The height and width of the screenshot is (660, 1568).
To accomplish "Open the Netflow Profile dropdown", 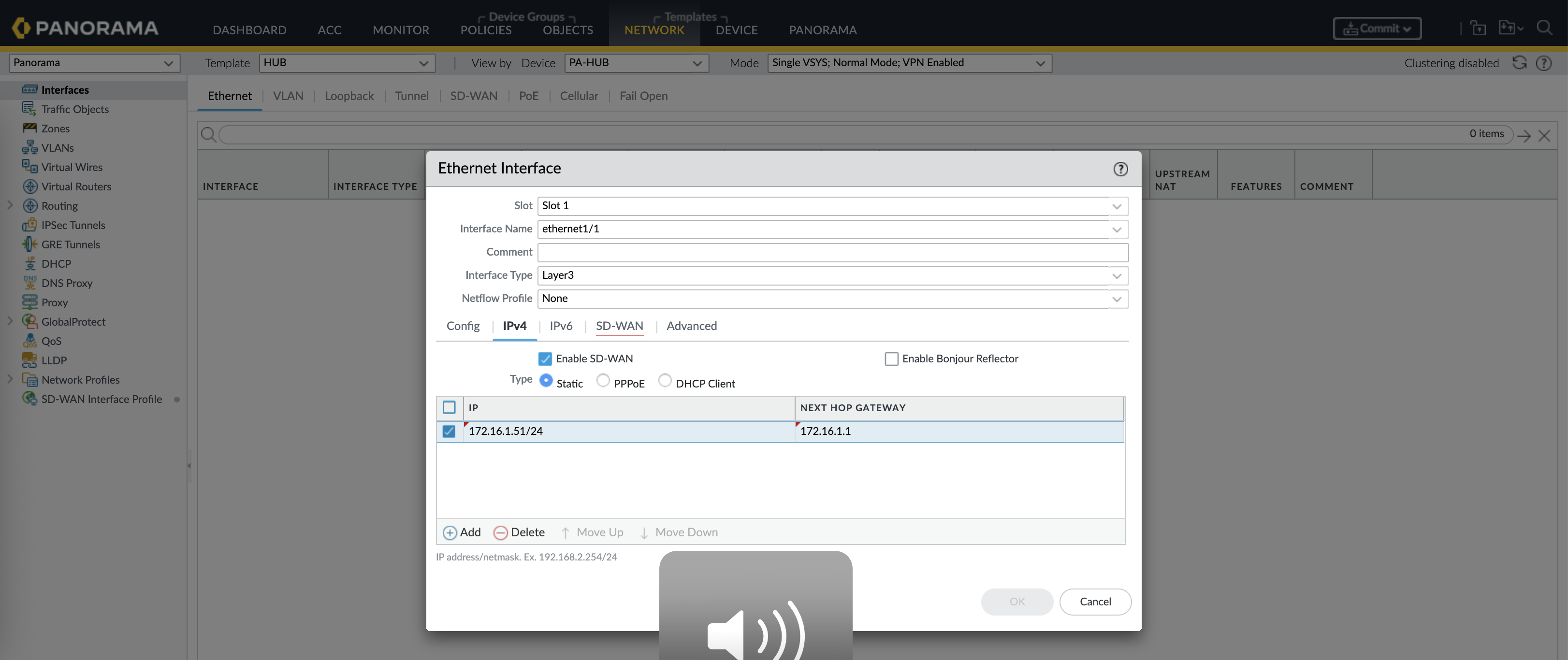I will [x=1117, y=299].
